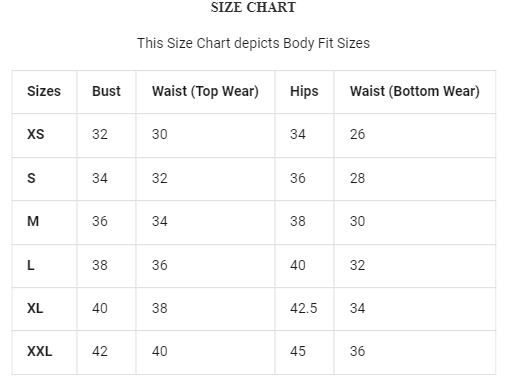Click the M size row label
The image size is (507, 388).
coord(33,221)
